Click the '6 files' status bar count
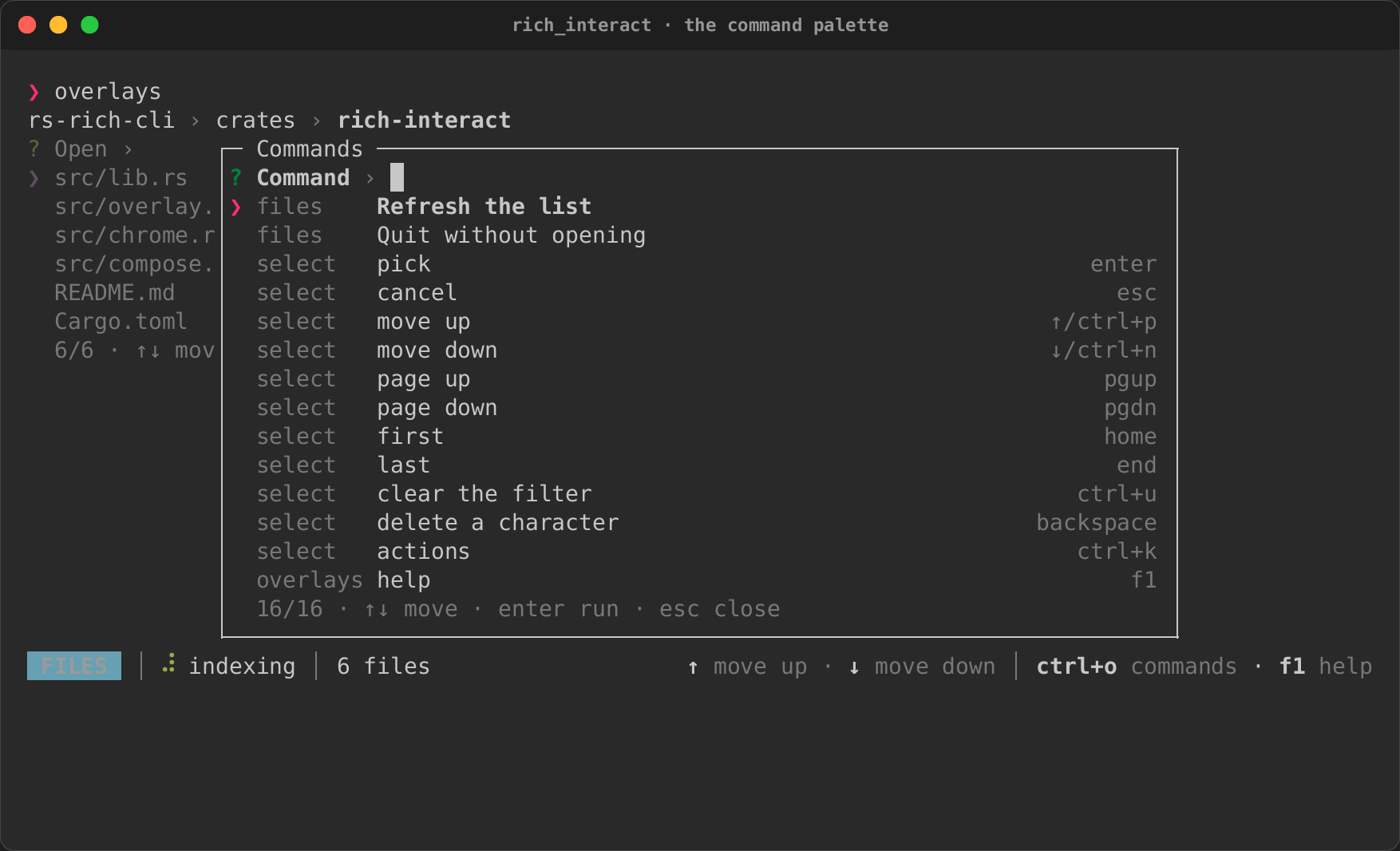 click(x=383, y=666)
